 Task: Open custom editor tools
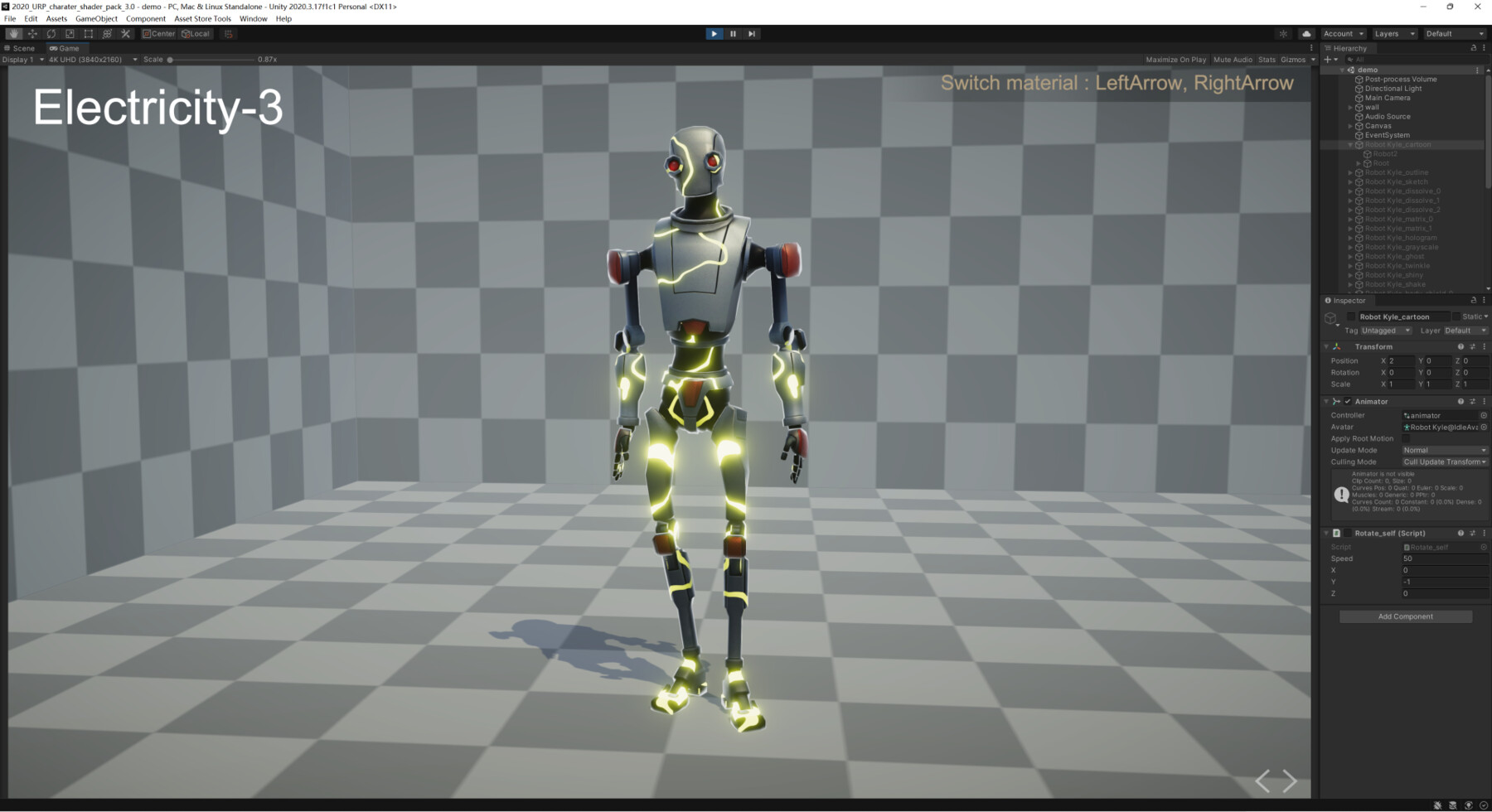click(x=126, y=34)
